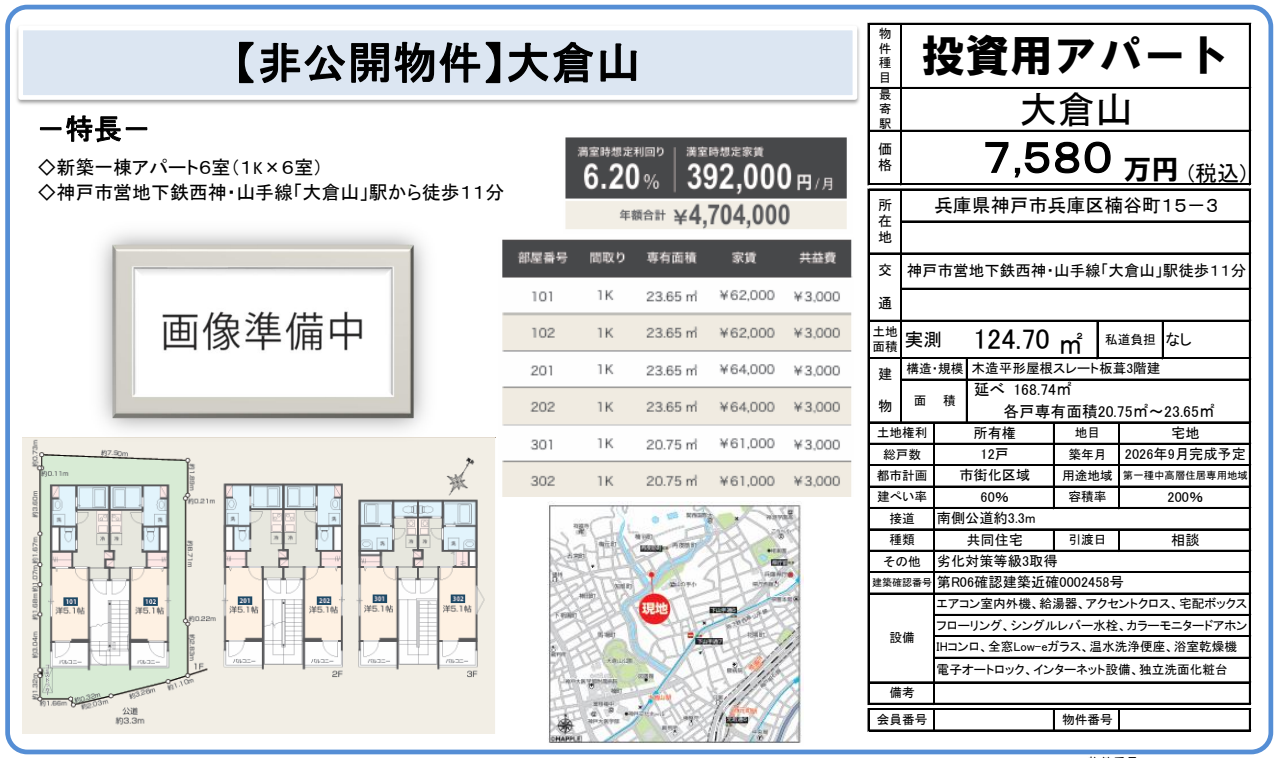
Task: Select room 302 label on the floor plan
Action: [458, 600]
